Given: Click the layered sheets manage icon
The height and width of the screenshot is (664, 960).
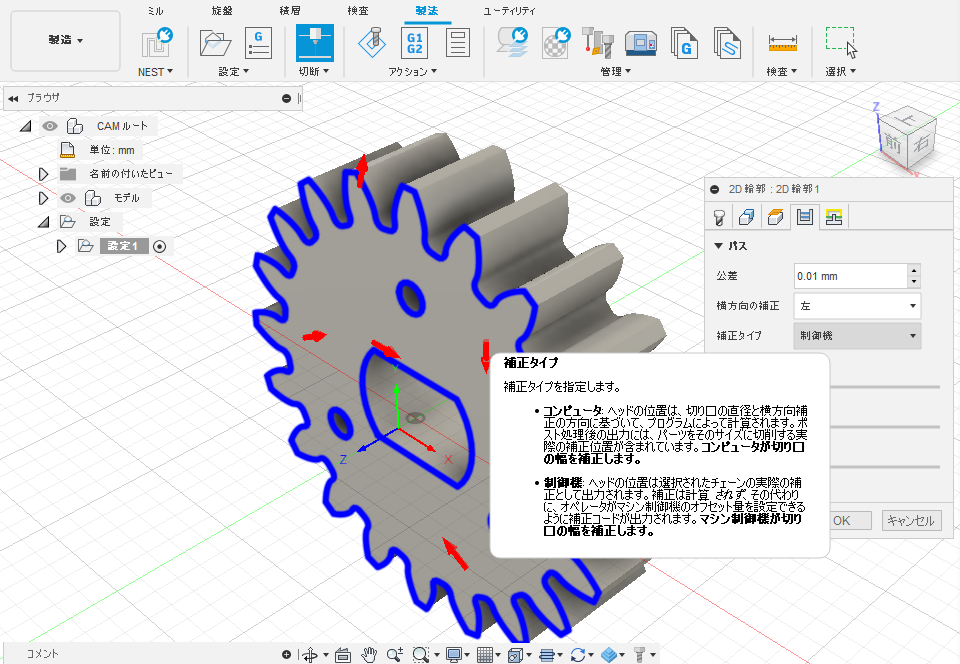Looking at the screenshot, I should click(x=512, y=42).
